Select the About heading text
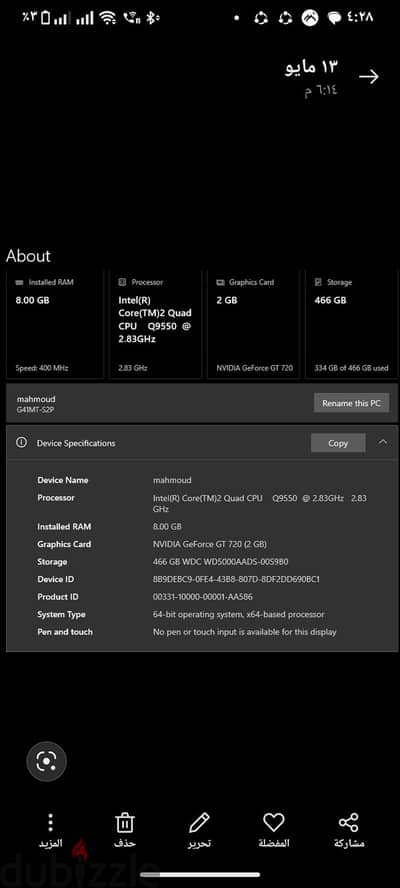The height and width of the screenshot is (888, 400). 28,256
